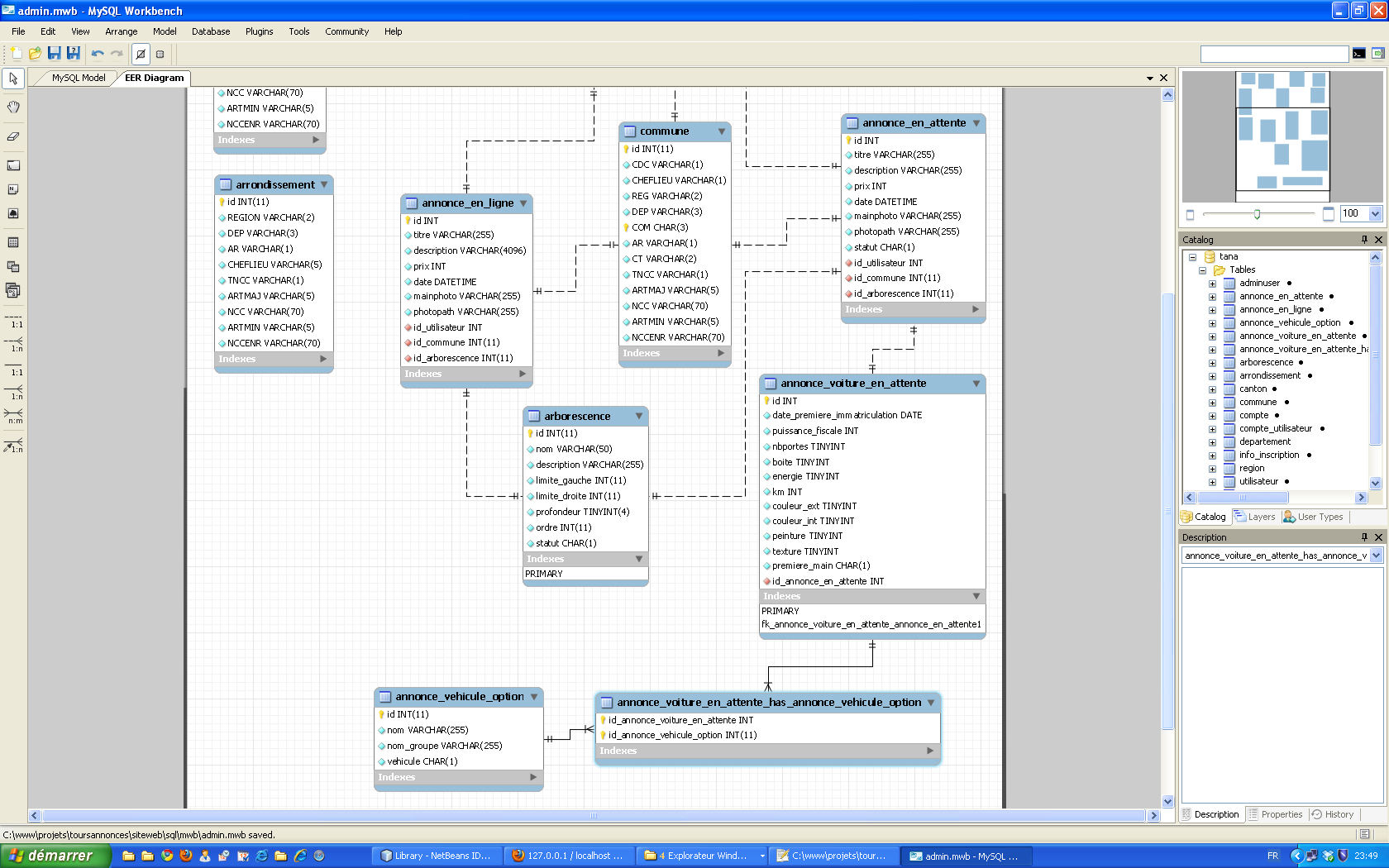1389x868 pixels.
Task: Open the Explorateur Windows taskbar group
Action: pos(700,856)
